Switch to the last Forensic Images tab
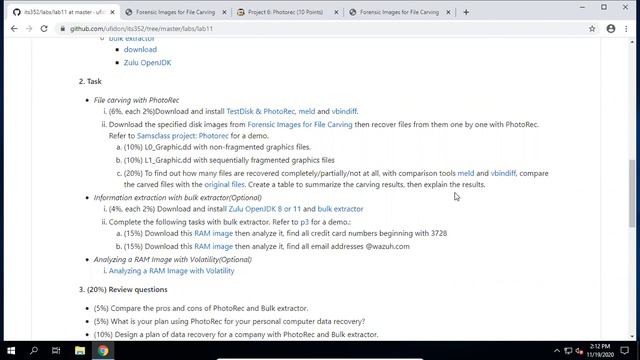 [x=399, y=12]
